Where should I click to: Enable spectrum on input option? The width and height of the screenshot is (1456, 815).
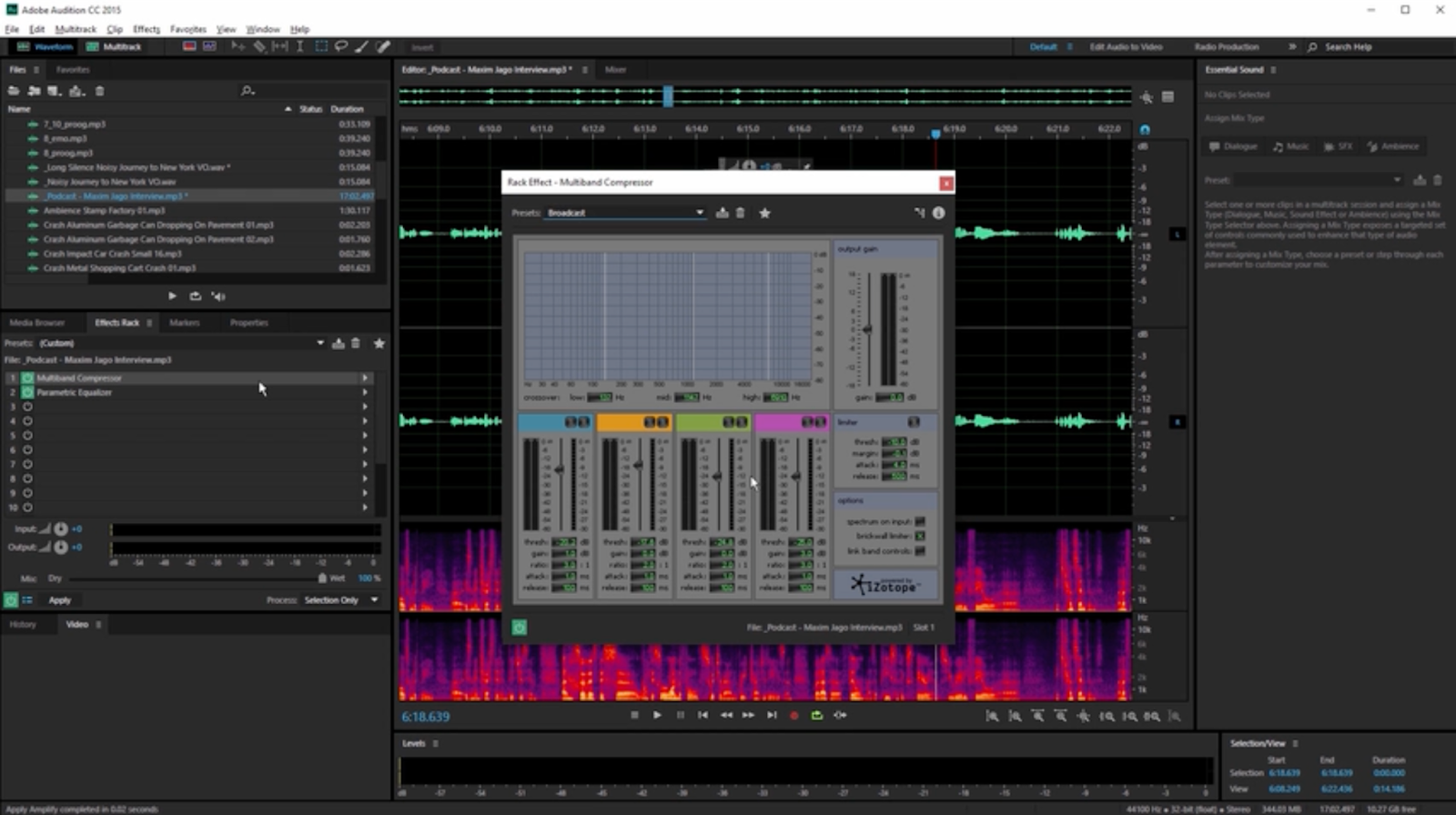pyautogui.click(x=920, y=522)
